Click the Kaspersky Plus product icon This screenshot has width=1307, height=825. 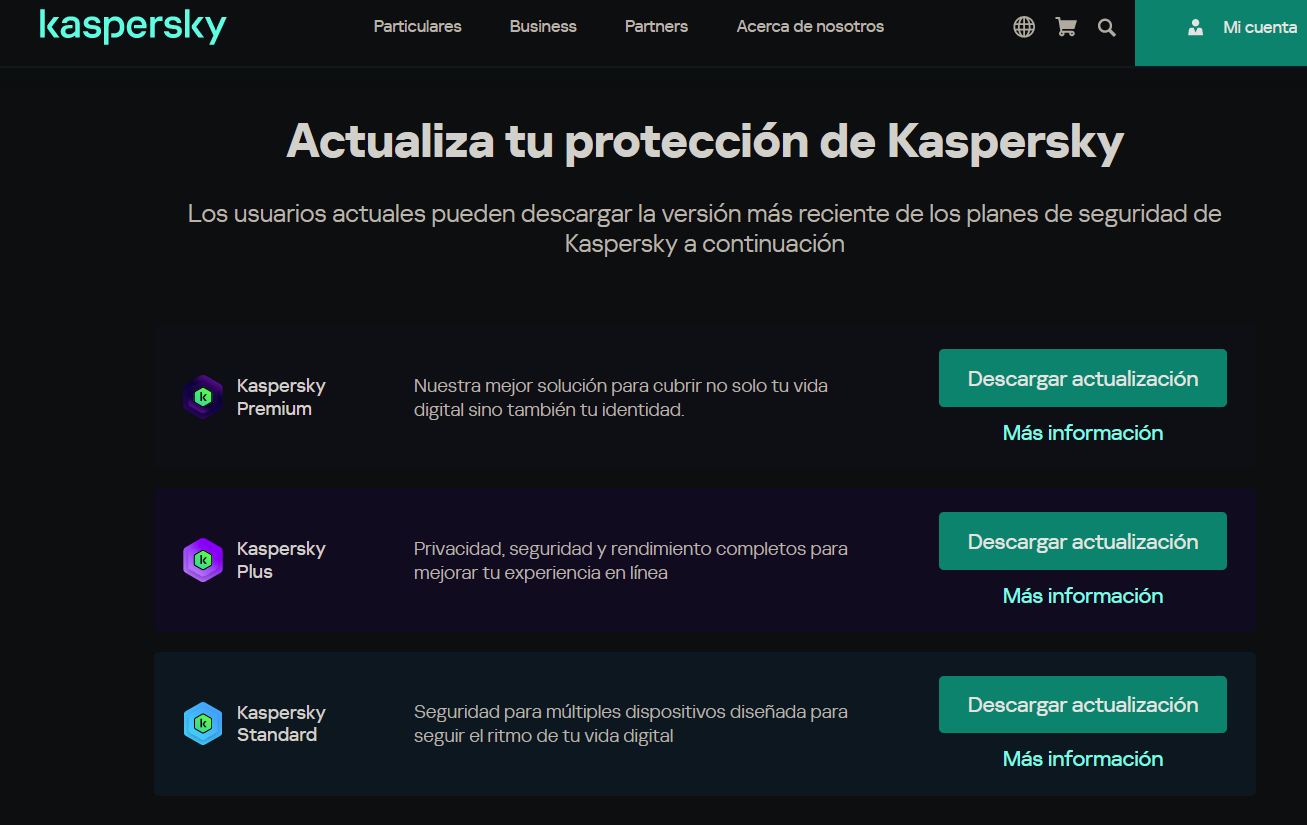point(203,560)
